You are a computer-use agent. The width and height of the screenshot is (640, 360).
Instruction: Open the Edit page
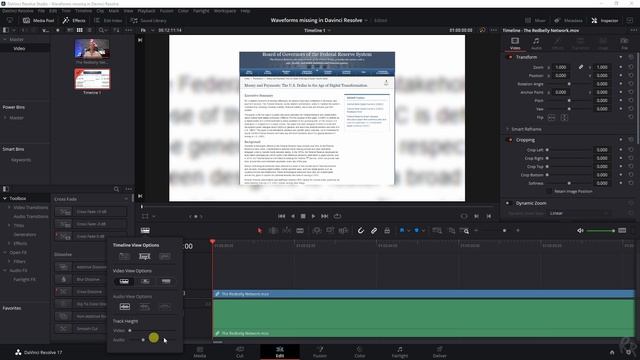[x=280, y=352]
